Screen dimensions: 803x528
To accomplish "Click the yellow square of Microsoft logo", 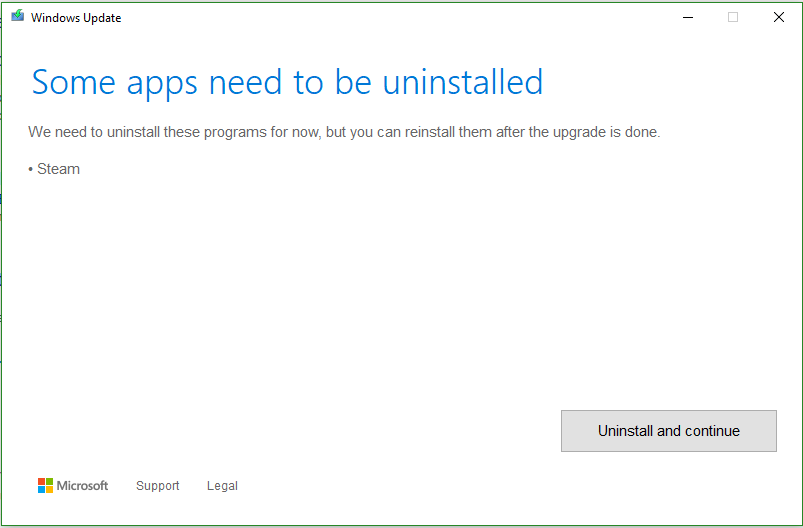I will point(49,490).
